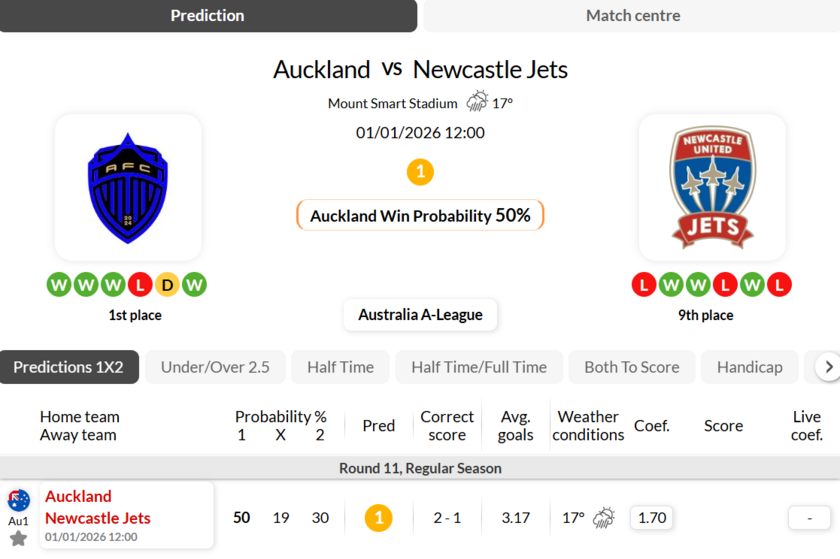Click the rain icon in weather conditions column
This screenshot has height=559, width=840.
click(x=604, y=518)
